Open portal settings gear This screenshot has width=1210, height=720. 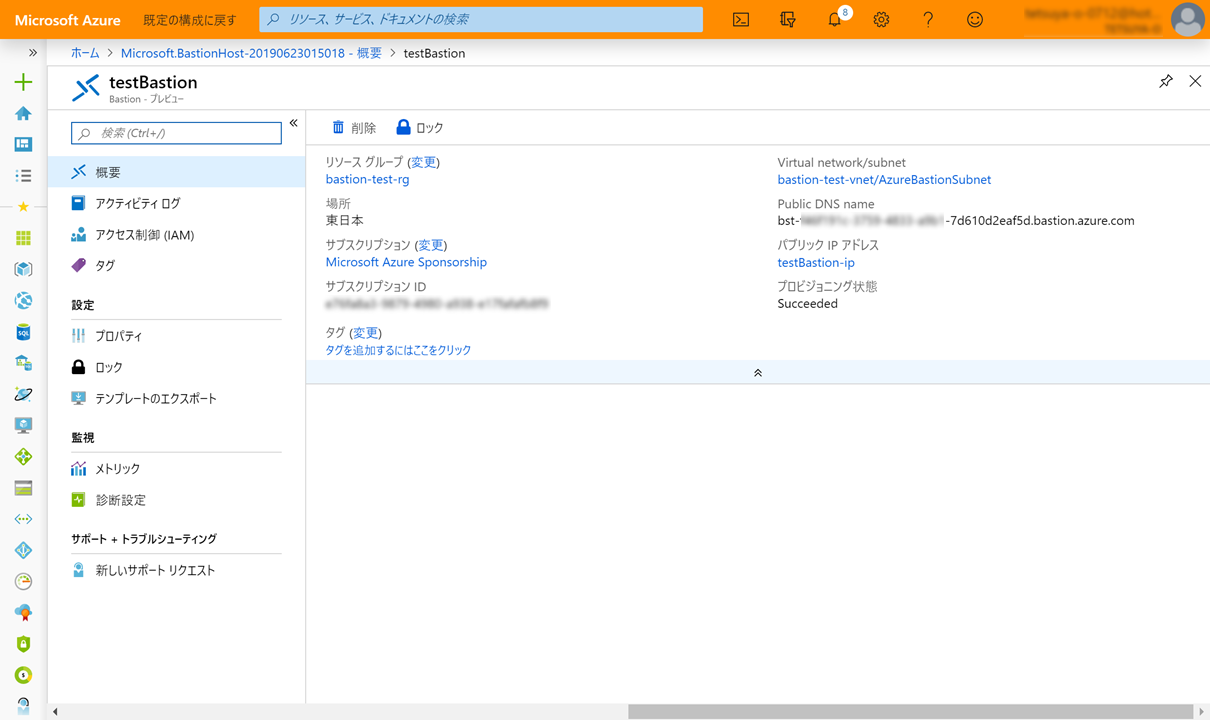click(881, 19)
